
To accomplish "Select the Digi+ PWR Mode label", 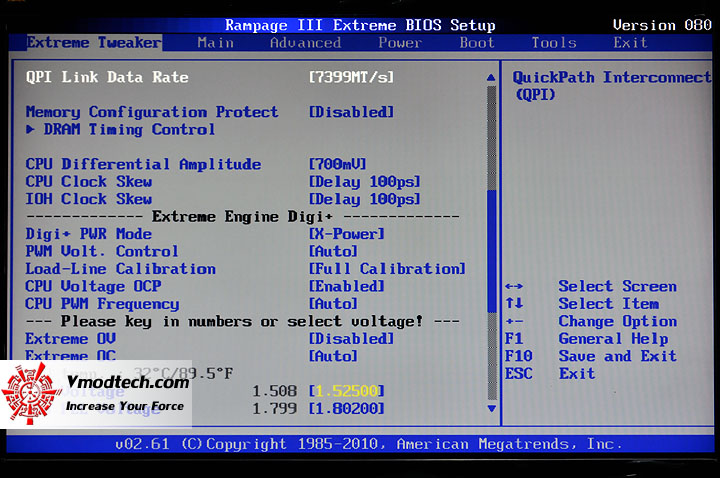I will (x=89, y=234).
